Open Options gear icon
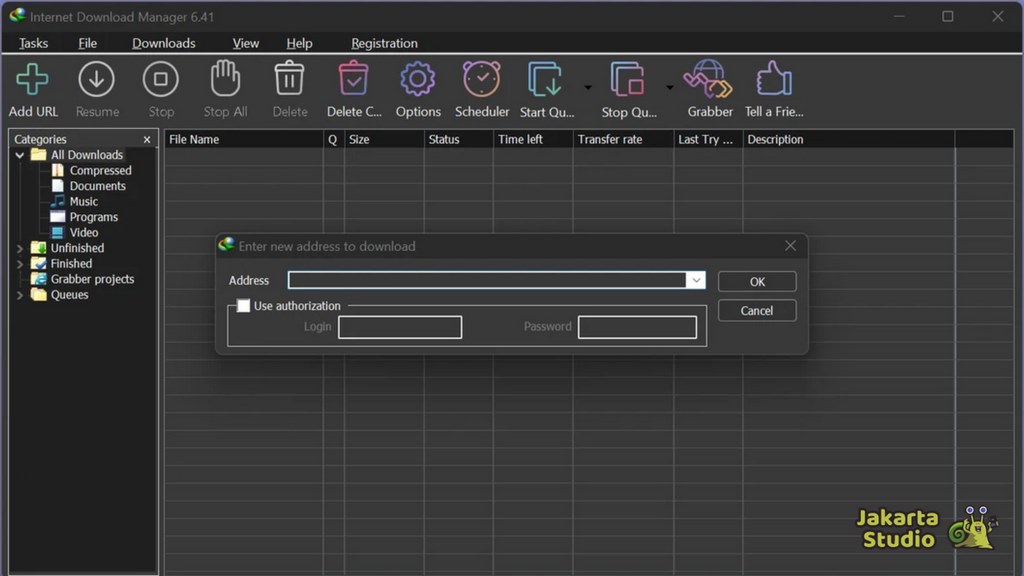Image resolution: width=1024 pixels, height=576 pixels. click(x=418, y=79)
